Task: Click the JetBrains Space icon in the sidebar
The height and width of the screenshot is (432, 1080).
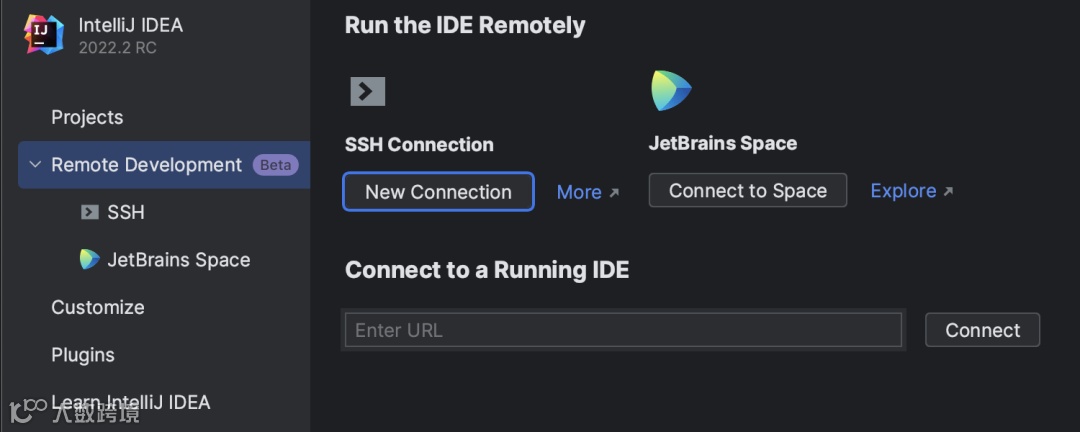Action: [x=90, y=260]
